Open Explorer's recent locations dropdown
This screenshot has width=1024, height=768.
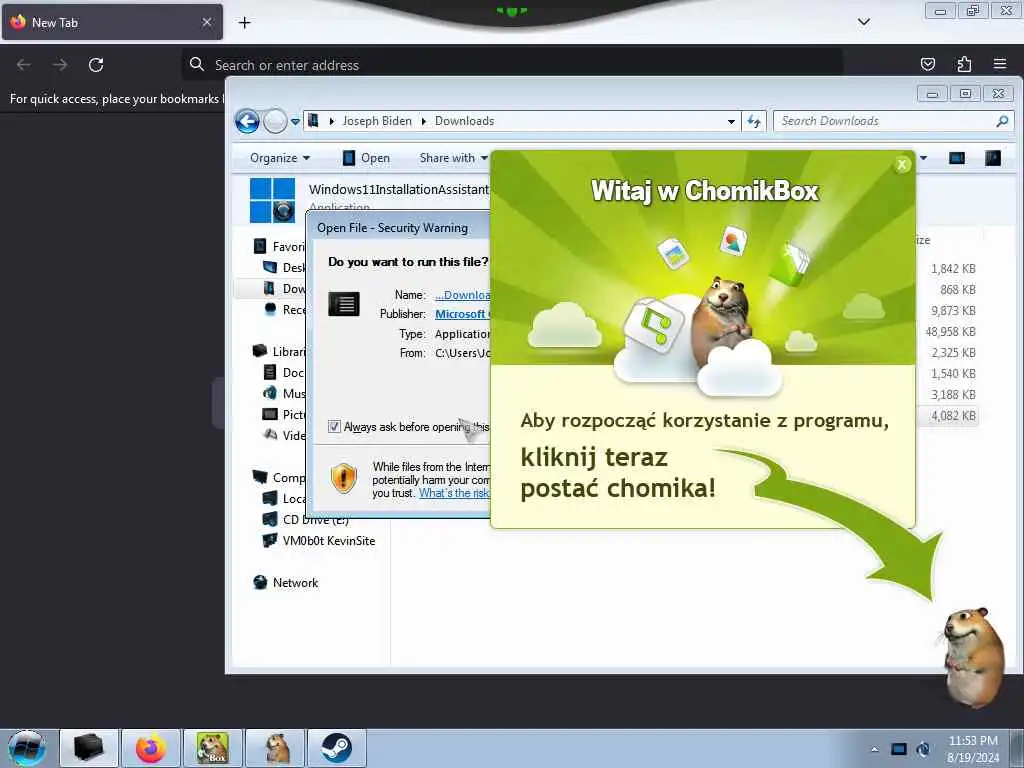(295, 121)
